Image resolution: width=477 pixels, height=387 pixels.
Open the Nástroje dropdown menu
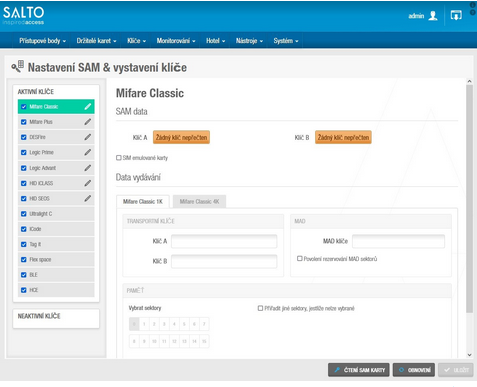pyautogui.click(x=249, y=41)
